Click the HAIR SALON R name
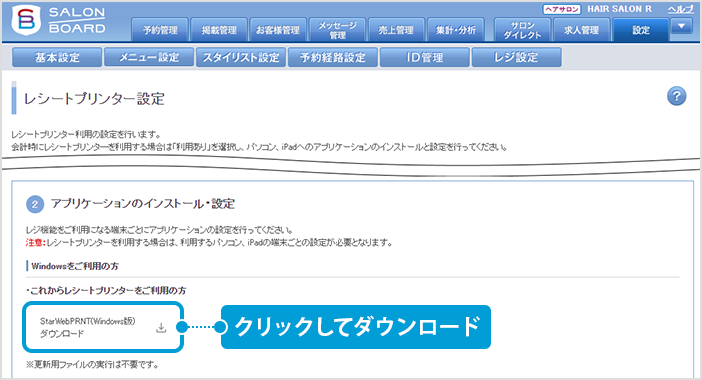 (619, 9)
